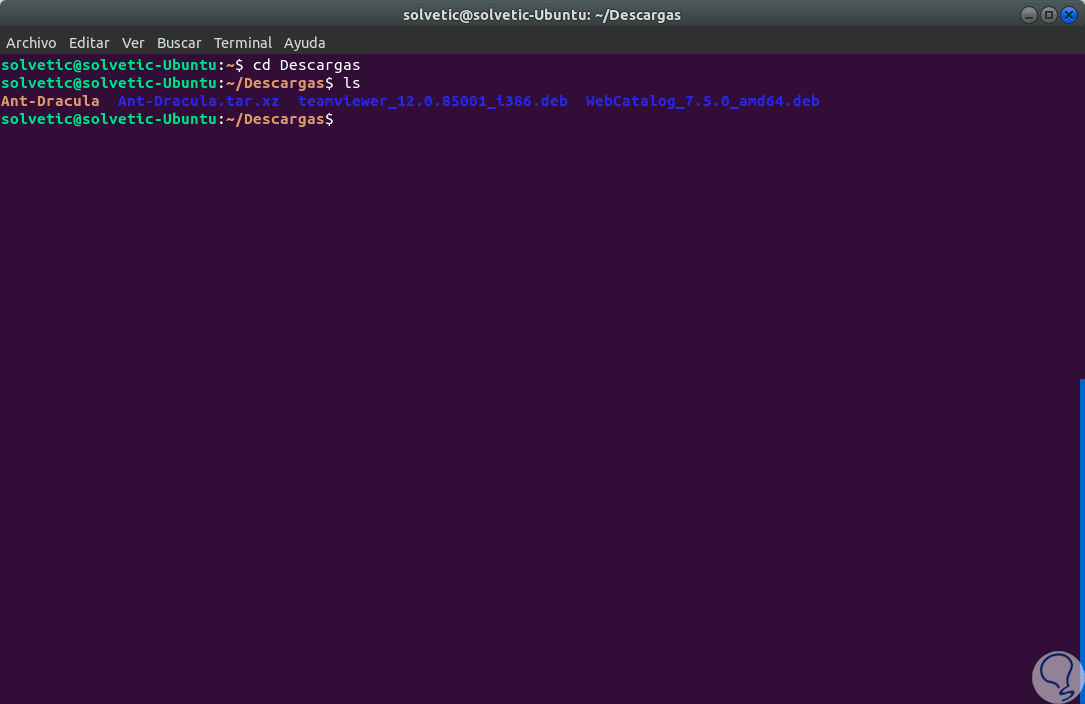Click WebCatalog_7.5.0_amd64.deb file name
This screenshot has height=704, width=1085.
coord(702,101)
